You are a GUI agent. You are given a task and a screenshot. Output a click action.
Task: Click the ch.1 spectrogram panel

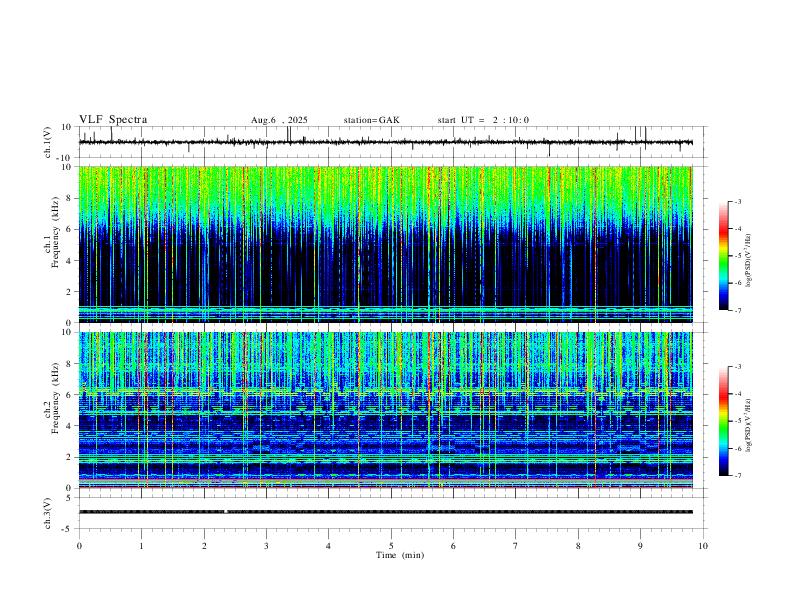pyautogui.click(x=385, y=244)
